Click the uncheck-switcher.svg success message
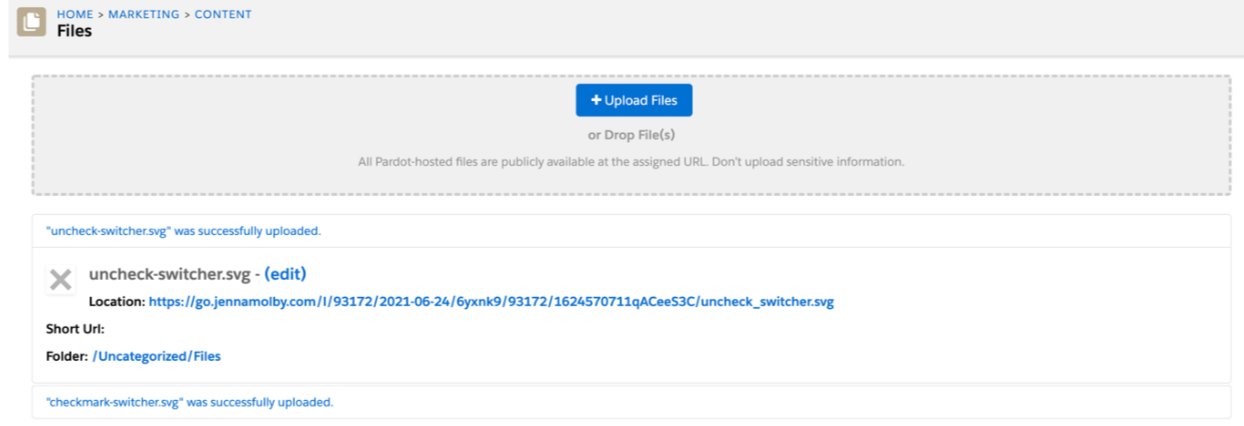Image resolution: width=1244 pixels, height=426 pixels. pyautogui.click(x=183, y=231)
